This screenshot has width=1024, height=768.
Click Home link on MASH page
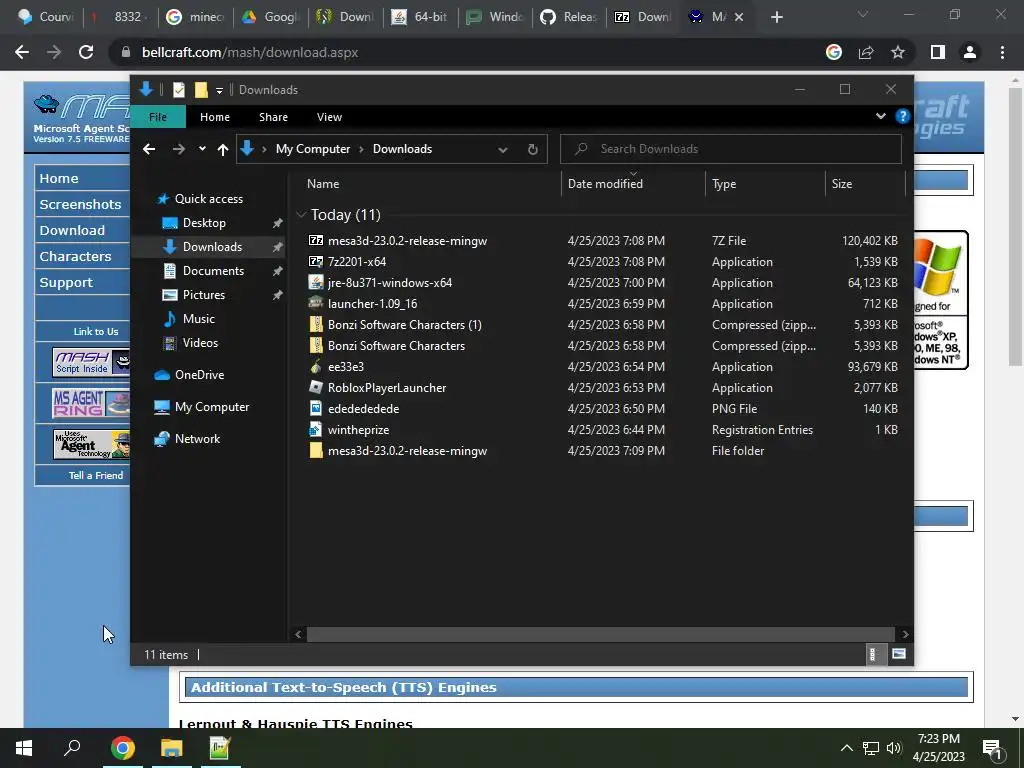pos(59,178)
